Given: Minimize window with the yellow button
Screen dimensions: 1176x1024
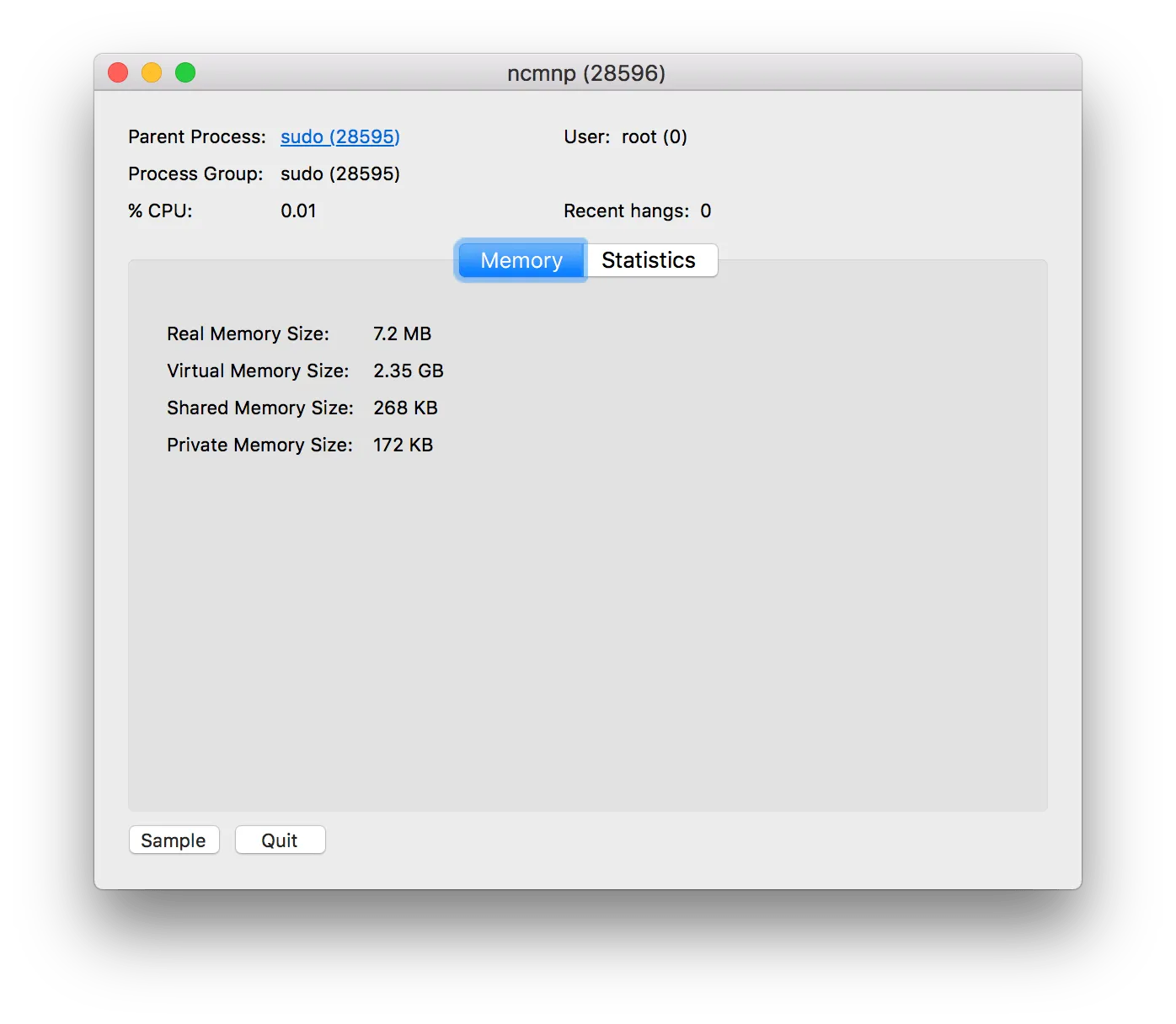Looking at the screenshot, I should tap(152, 73).
